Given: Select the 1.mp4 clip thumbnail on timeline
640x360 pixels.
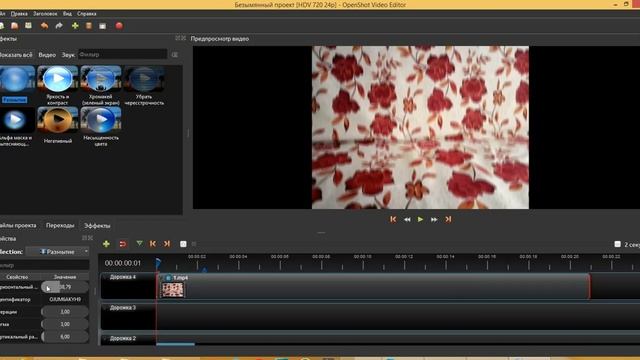Looking at the screenshot, I should click(172, 290).
